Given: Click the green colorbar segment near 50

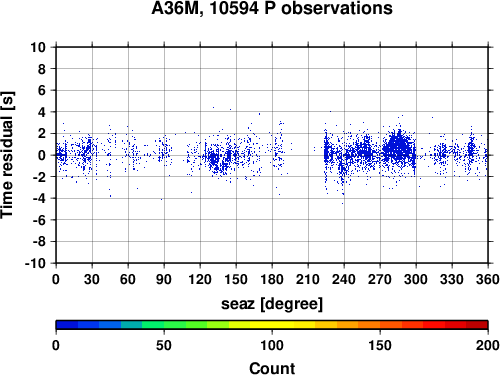Looking at the screenshot, I should 164,325.
